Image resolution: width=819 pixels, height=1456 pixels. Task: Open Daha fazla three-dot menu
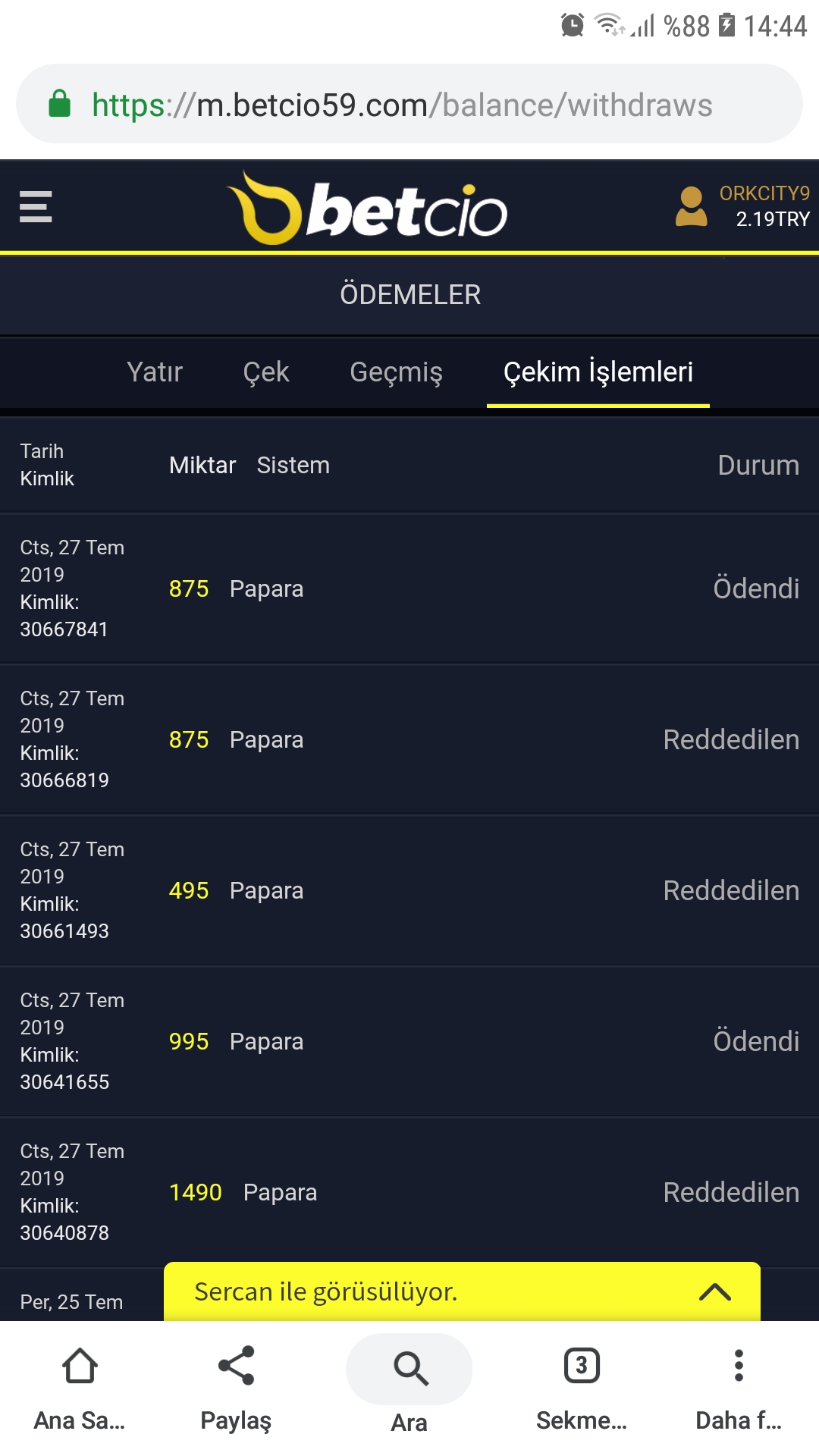tap(739, 1365)
